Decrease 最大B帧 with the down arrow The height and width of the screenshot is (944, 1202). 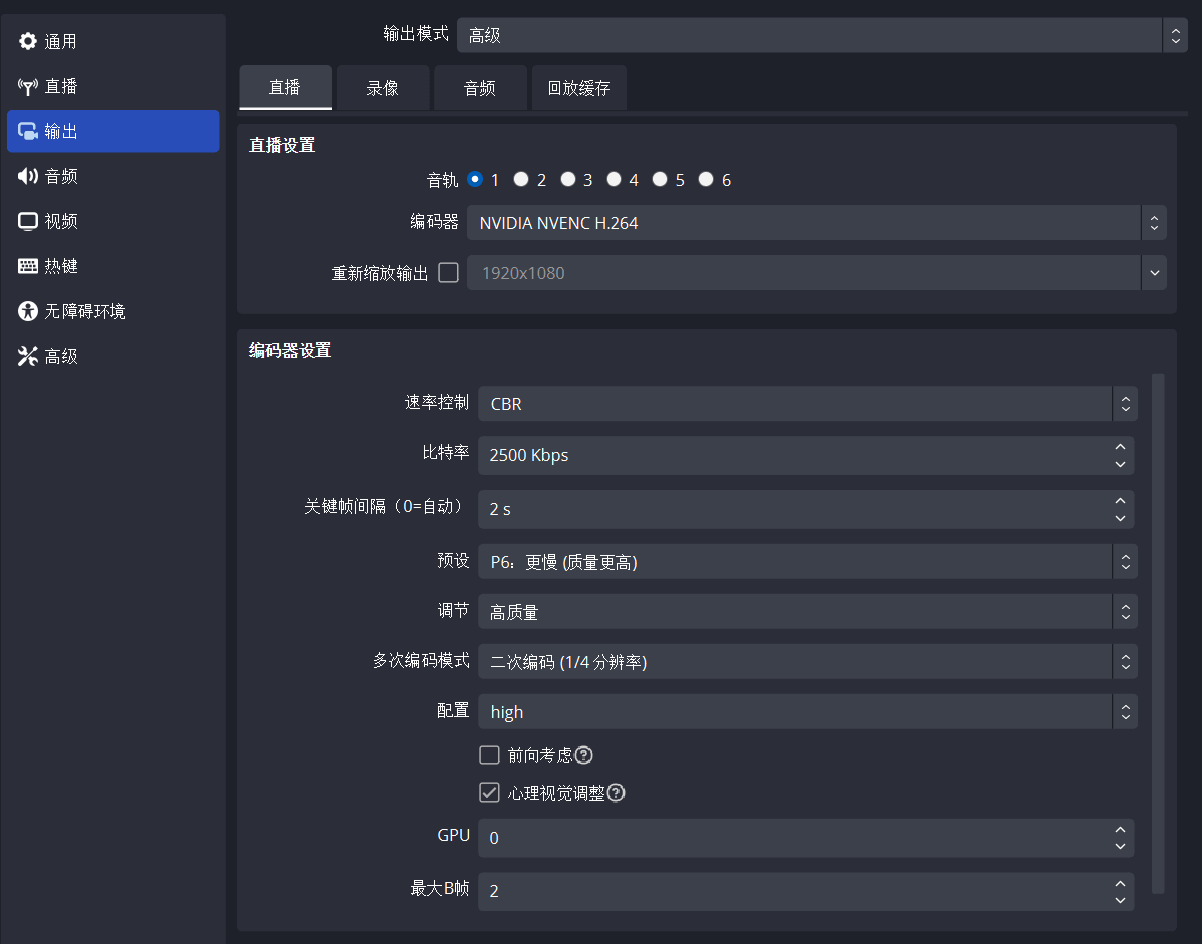point(1120,900)
